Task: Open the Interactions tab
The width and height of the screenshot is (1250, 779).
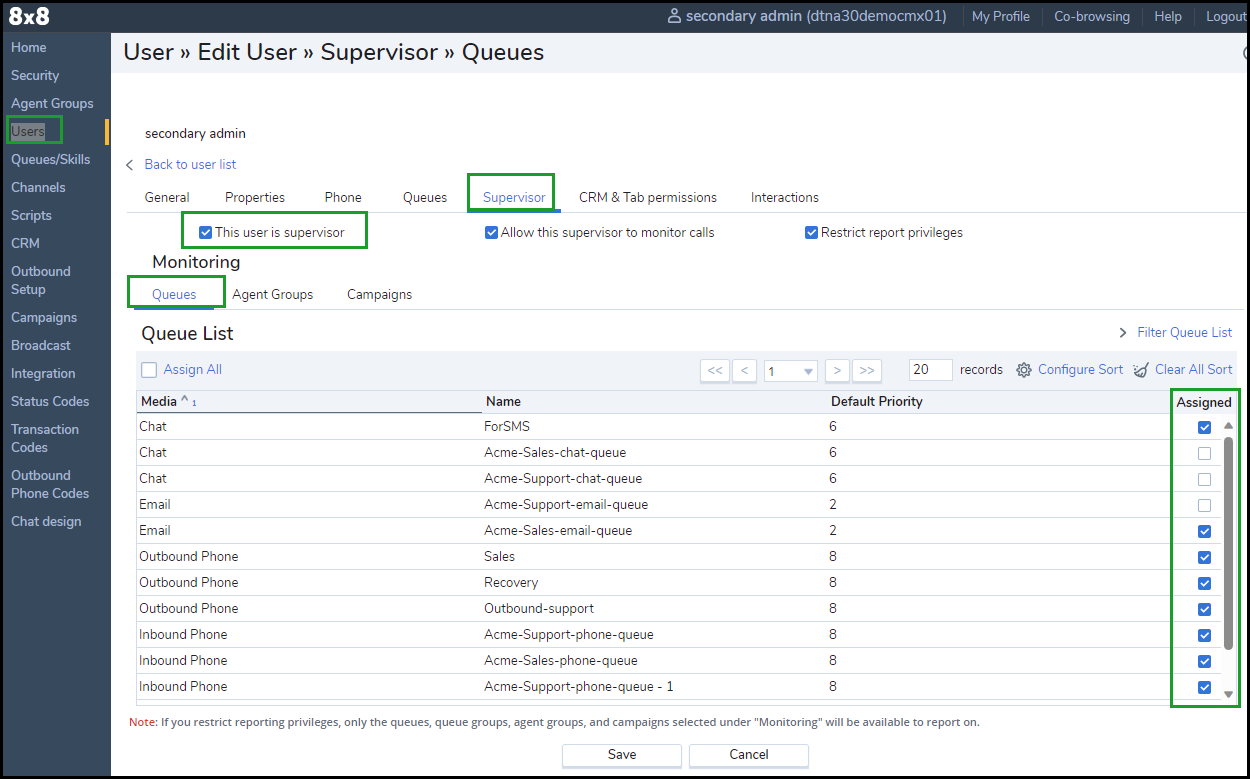Action: pyautogui.click(x=785, y=197)
